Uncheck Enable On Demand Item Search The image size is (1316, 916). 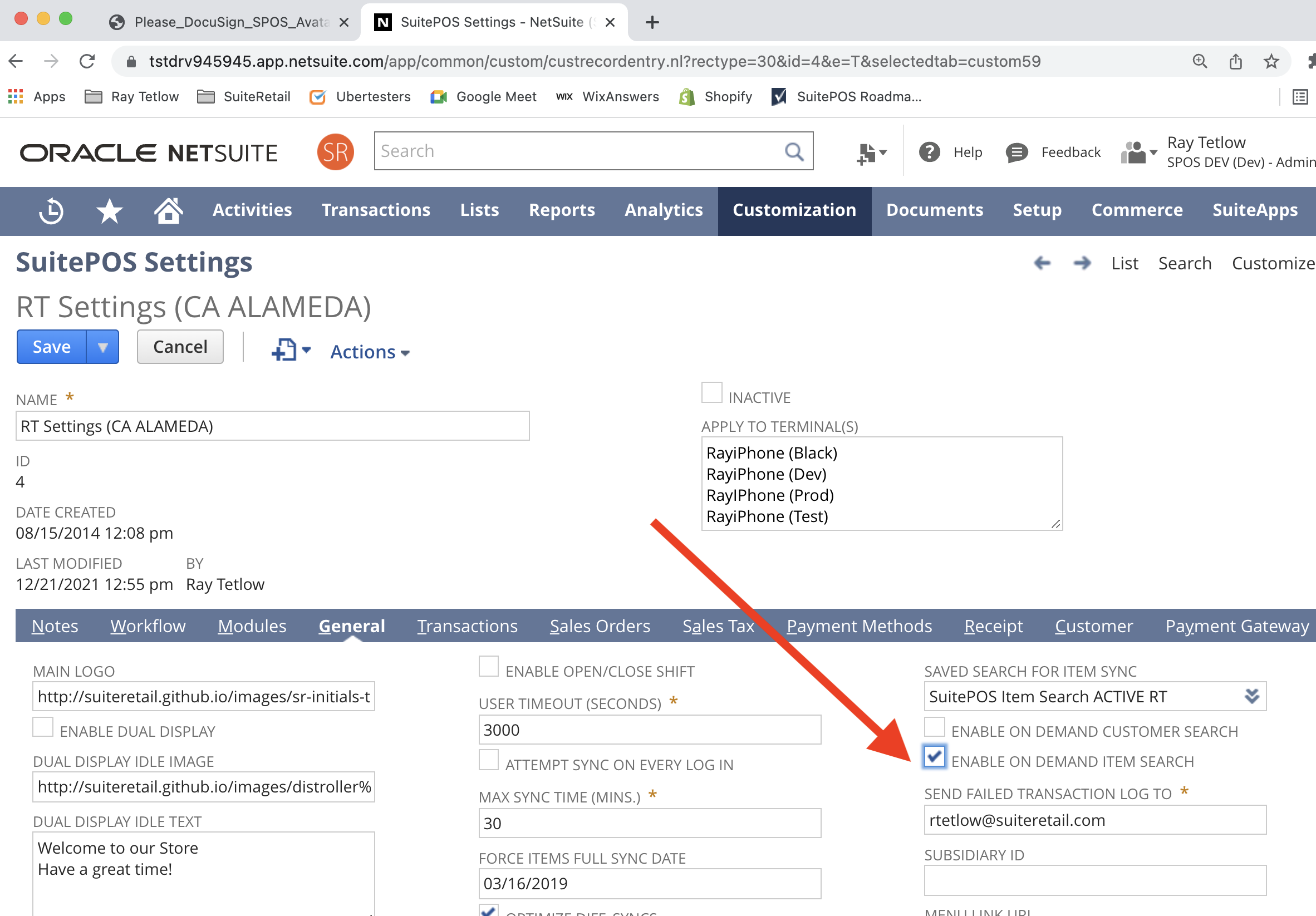tap(934, 757)
